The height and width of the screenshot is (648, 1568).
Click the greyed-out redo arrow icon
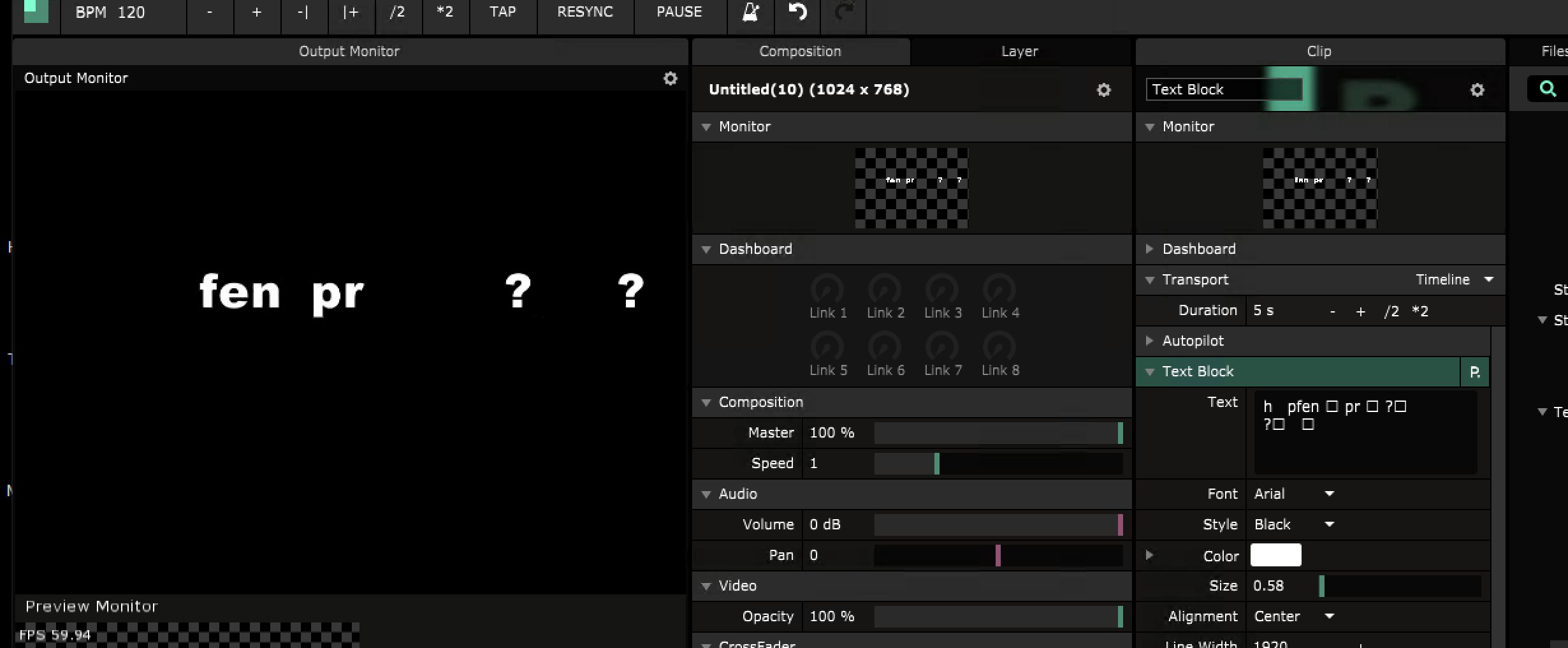[844, 12]
